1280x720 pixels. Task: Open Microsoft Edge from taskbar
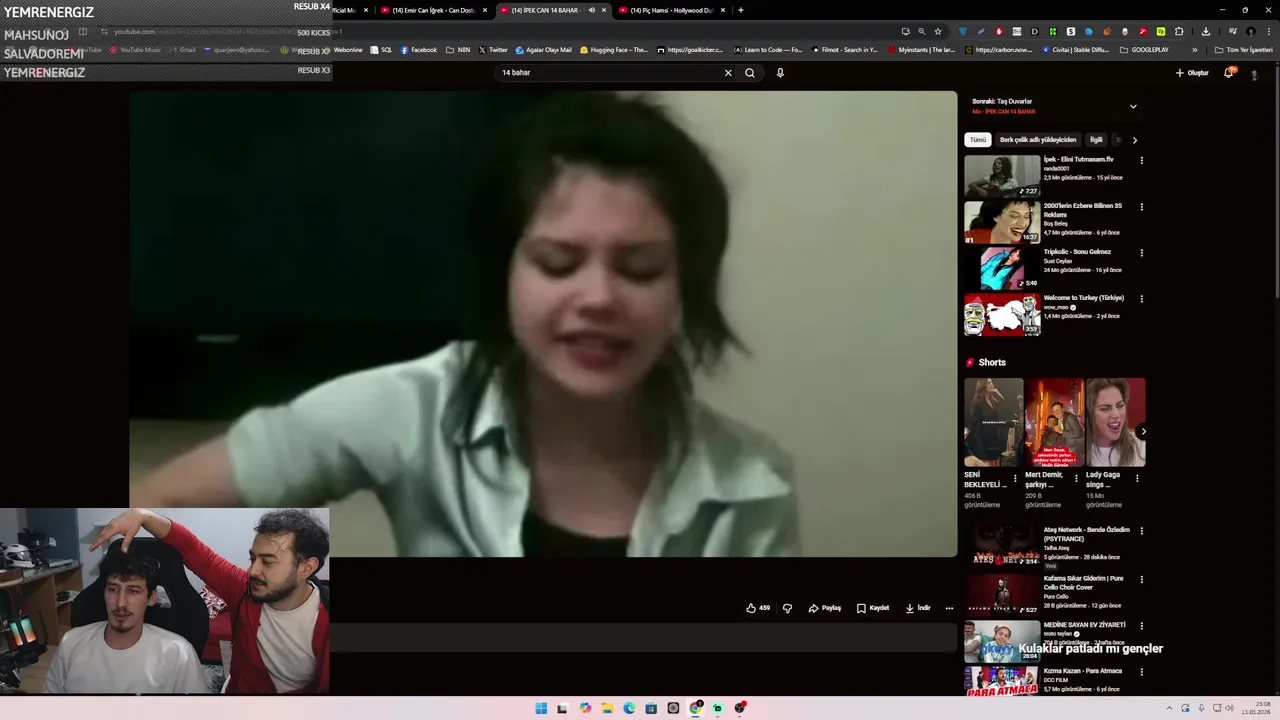[x=629, y=708]
